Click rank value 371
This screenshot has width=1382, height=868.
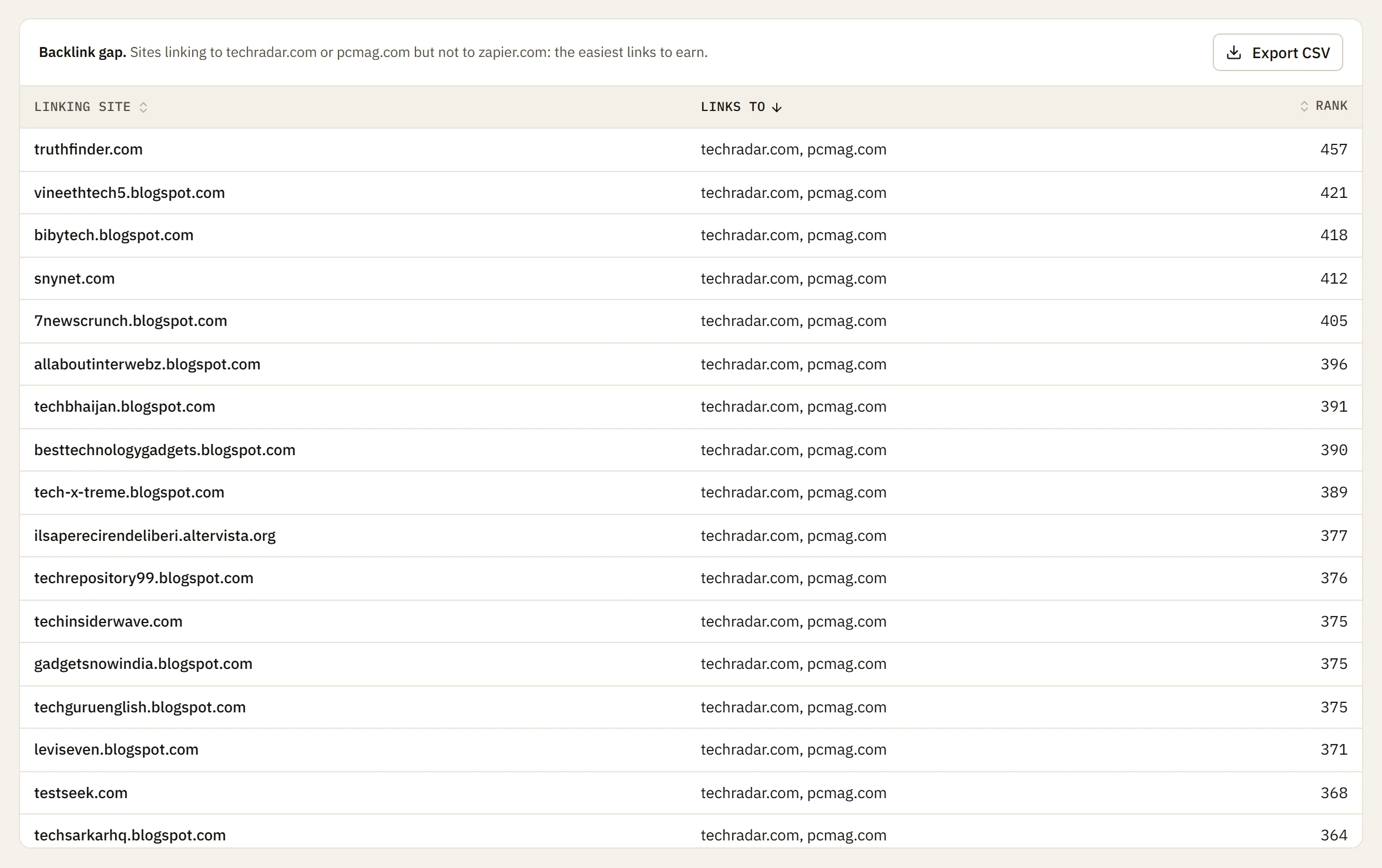point(1334,749)
